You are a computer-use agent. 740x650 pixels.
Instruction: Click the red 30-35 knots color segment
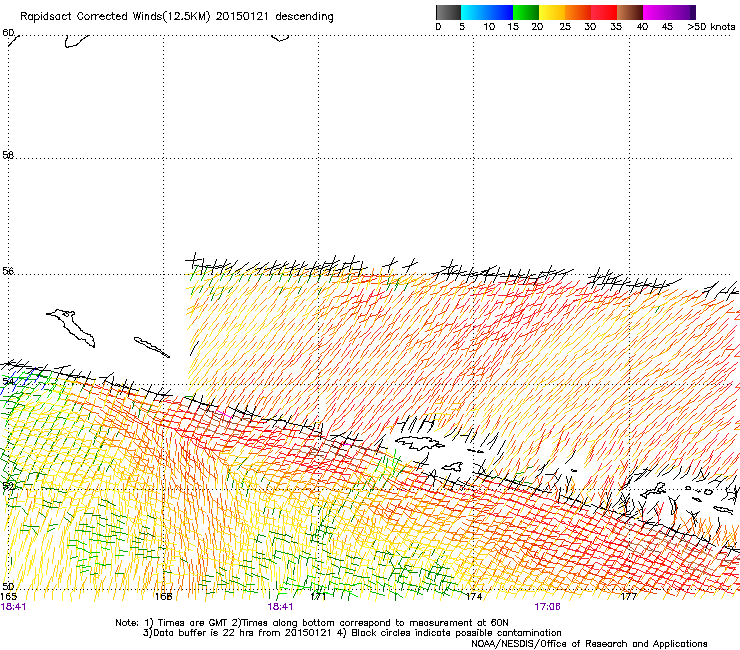(604, 12)
